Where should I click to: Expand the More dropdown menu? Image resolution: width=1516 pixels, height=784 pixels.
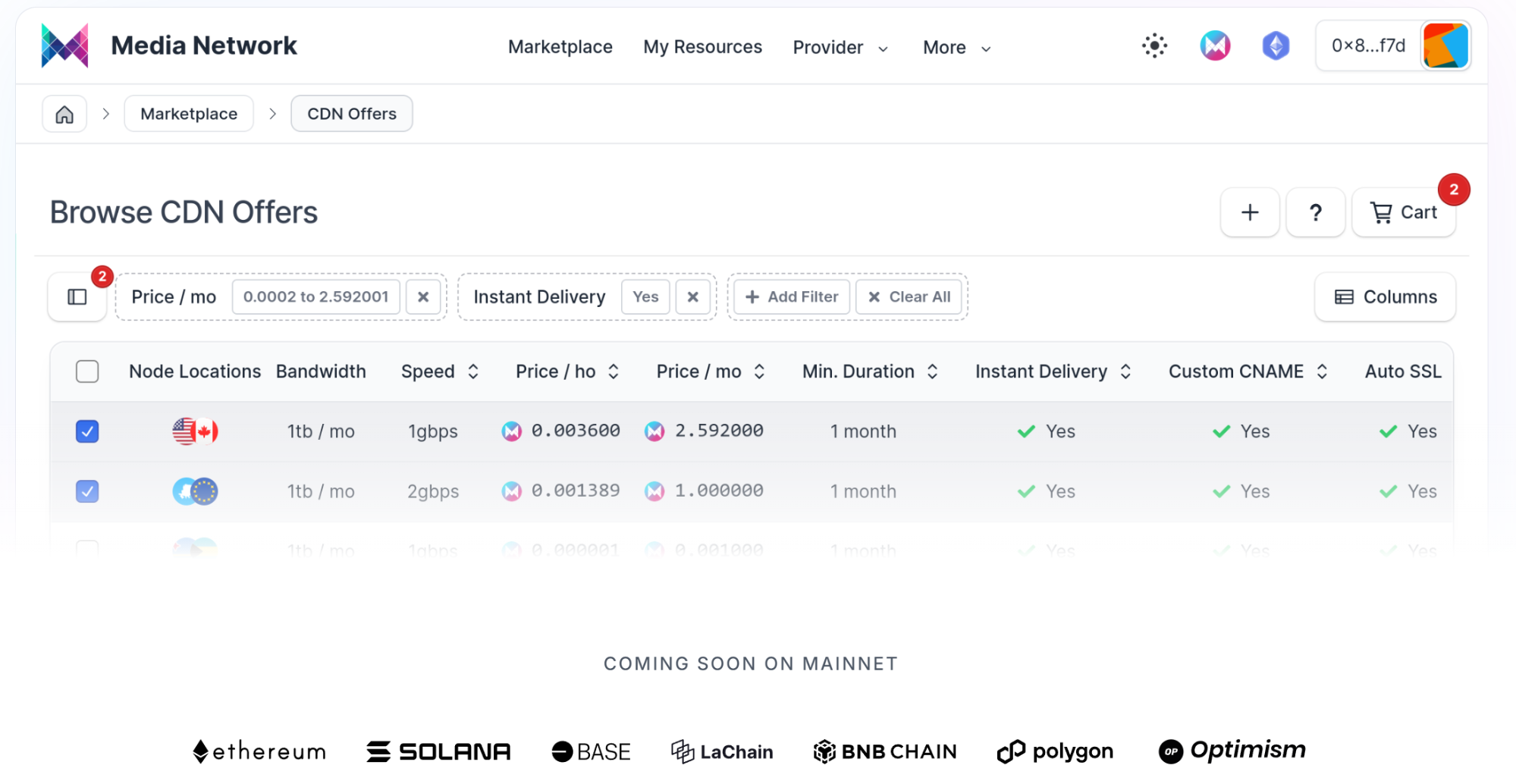tap(956, 48)
